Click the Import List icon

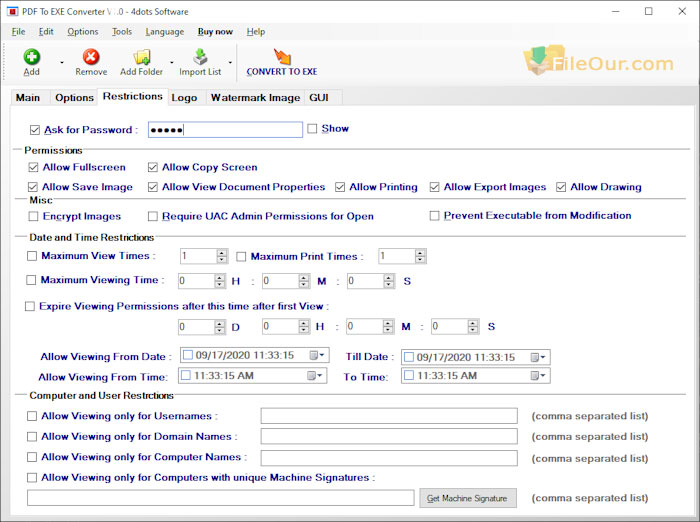pyautogui.click(x=200, y=57)
